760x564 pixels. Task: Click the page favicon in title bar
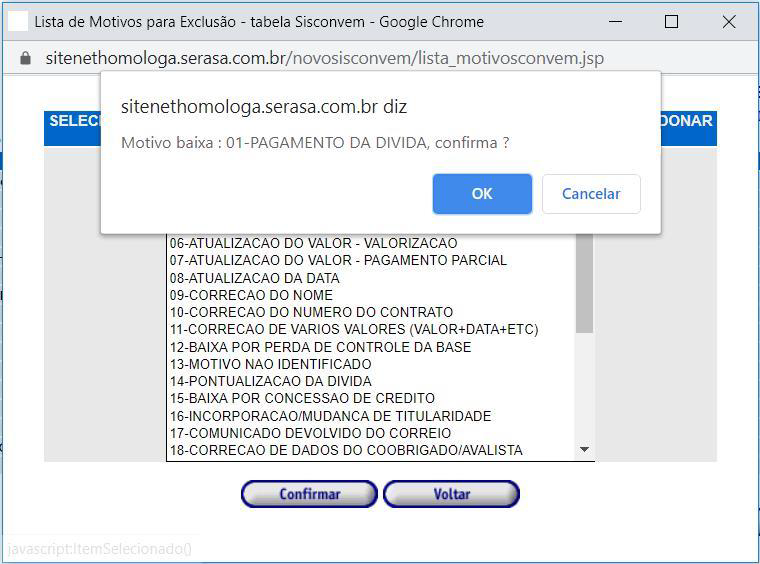[x=17, y=21]
